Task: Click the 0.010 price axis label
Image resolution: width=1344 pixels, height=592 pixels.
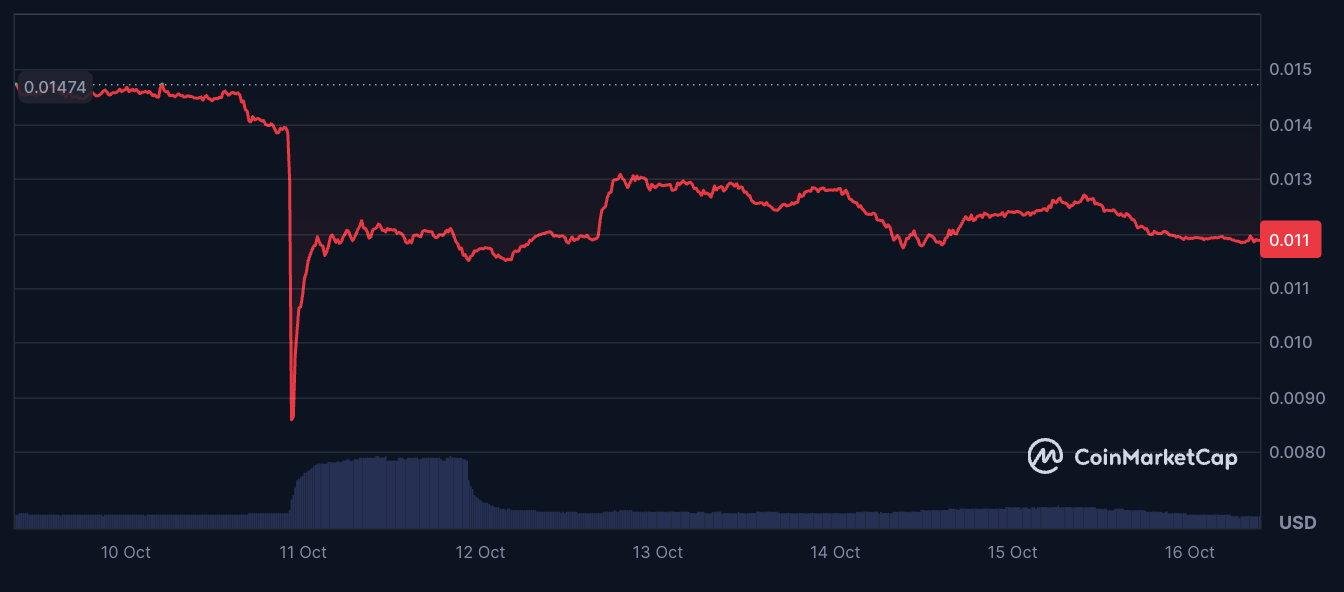Action: point(1289,343)
